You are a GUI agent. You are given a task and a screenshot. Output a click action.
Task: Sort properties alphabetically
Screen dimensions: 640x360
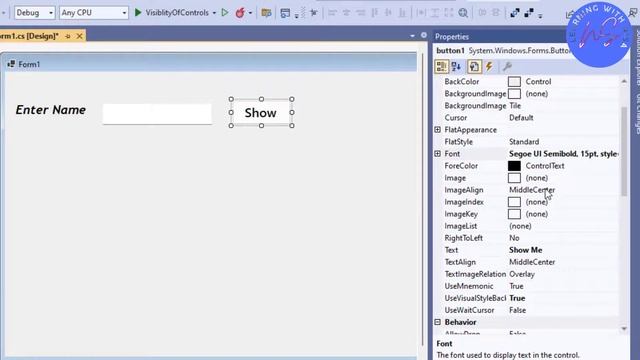[456, 67]
